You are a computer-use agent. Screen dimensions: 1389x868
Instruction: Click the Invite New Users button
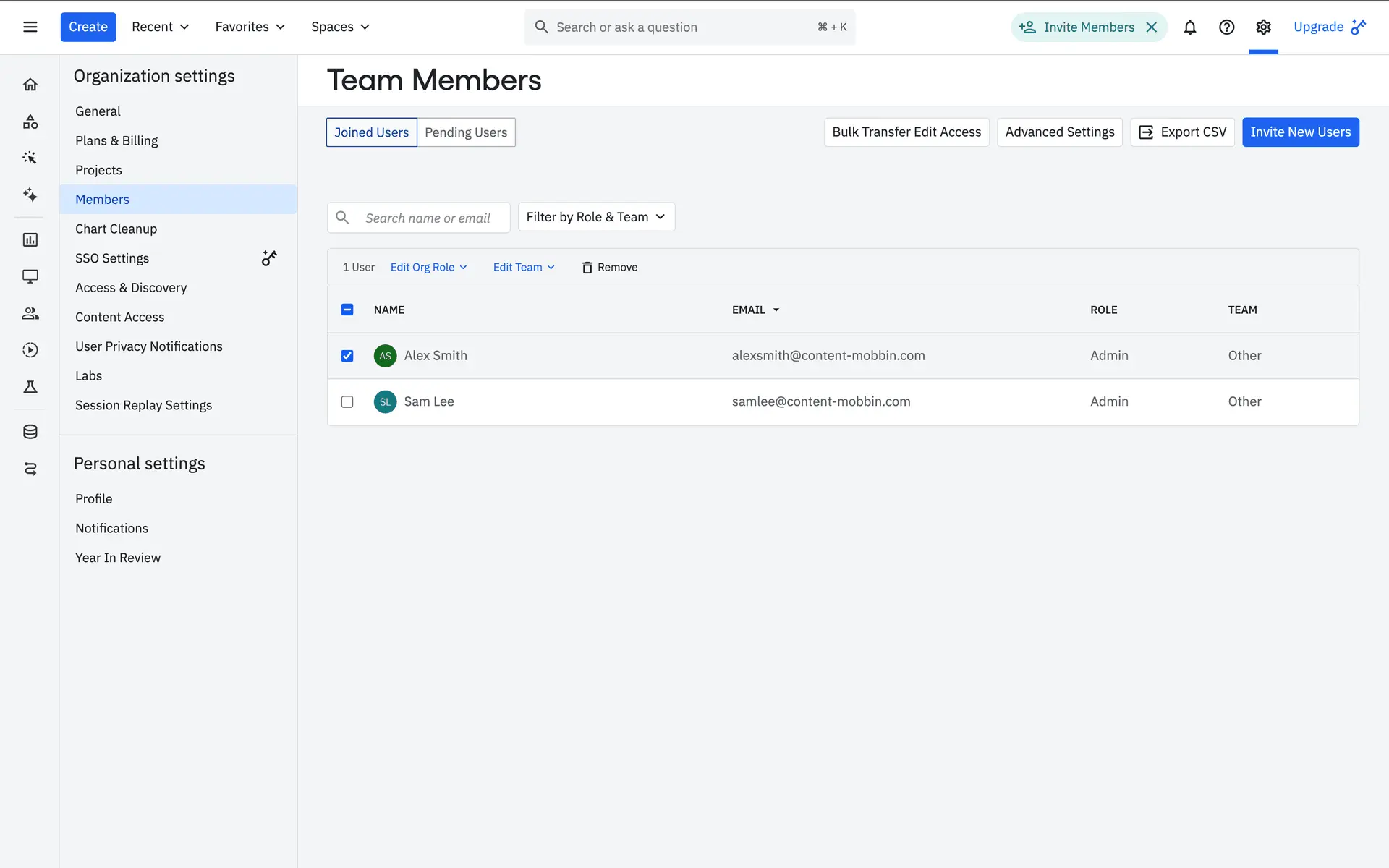coord(1300,132)
